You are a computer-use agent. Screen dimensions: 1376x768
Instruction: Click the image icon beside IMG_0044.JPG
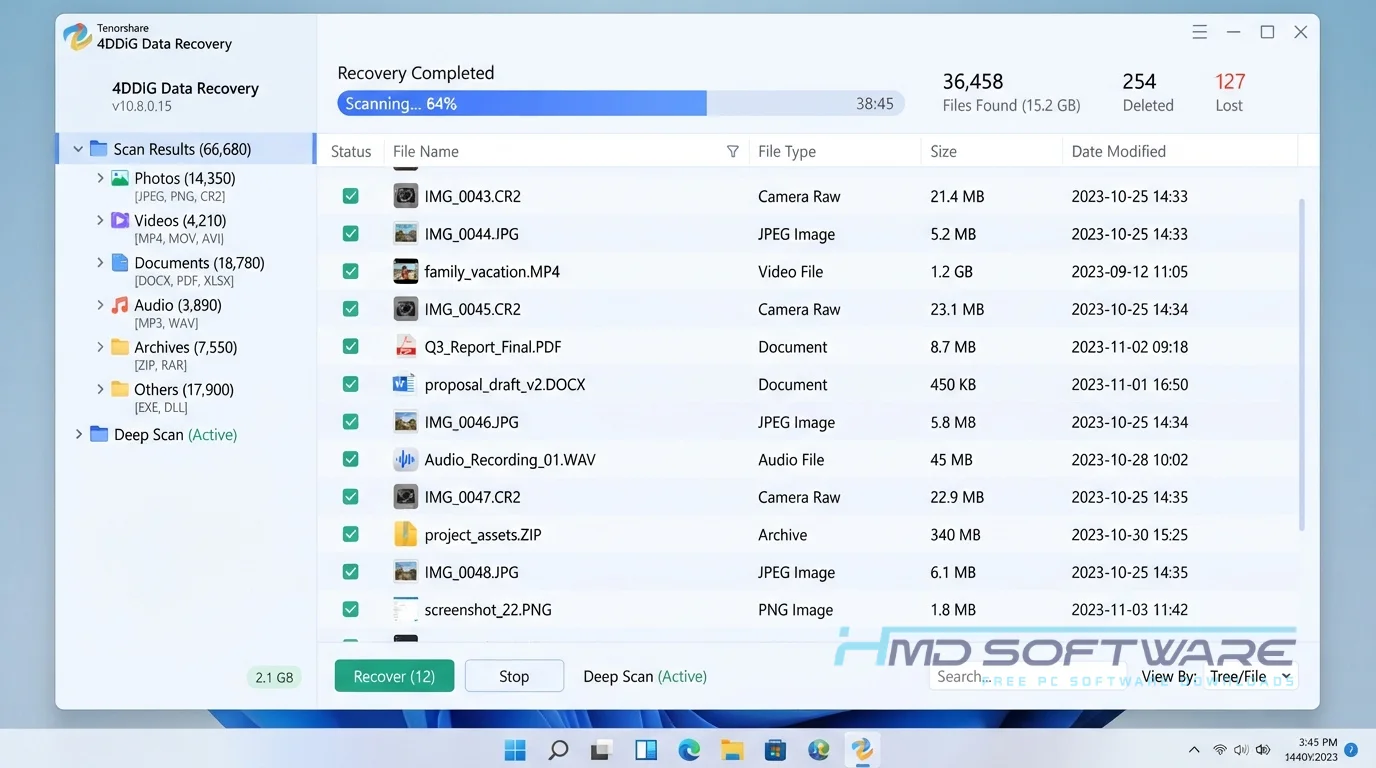coord(405,234)
